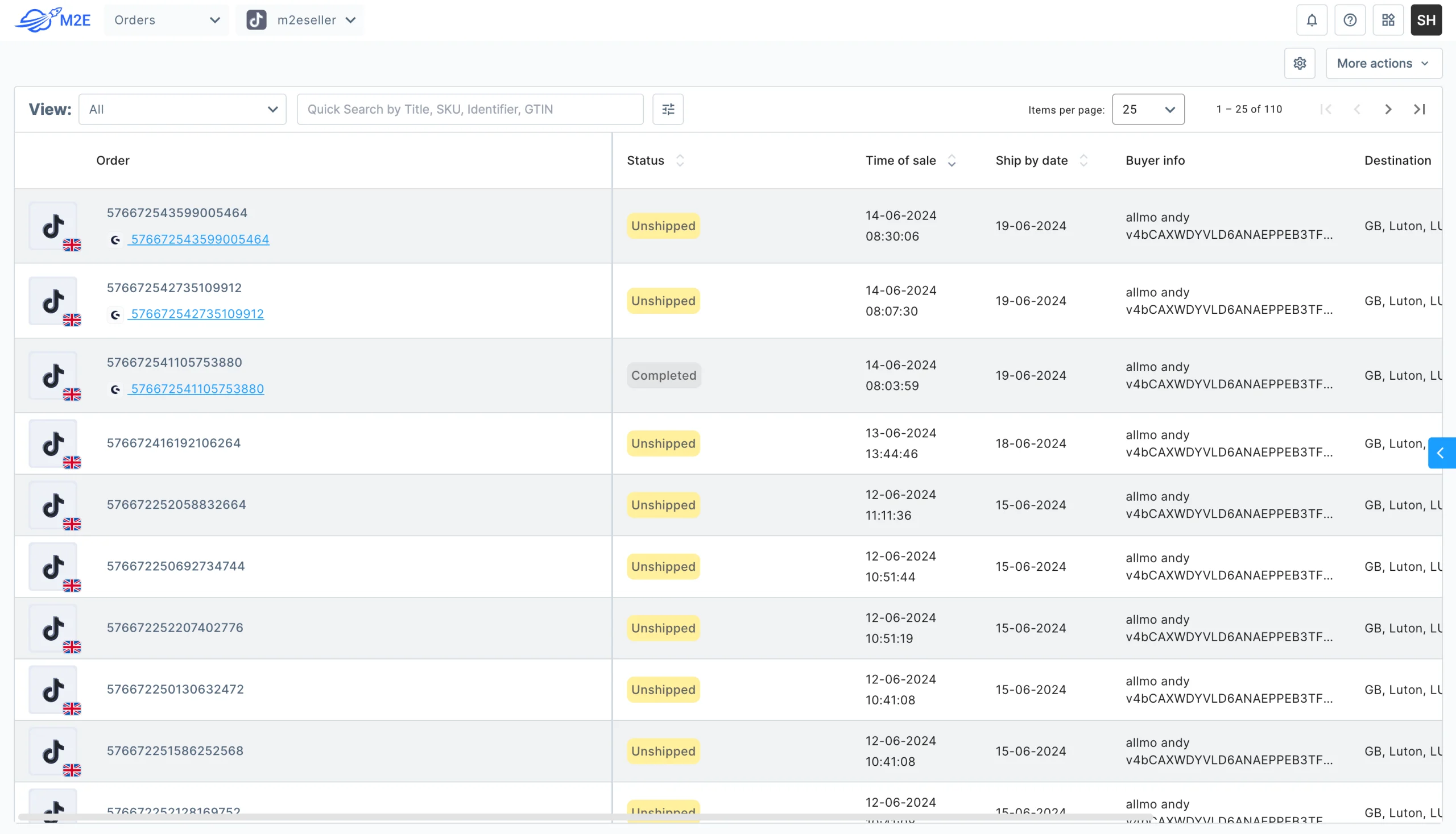Click the help question mark icon

pyautogui.click(x=1350, y=20)
